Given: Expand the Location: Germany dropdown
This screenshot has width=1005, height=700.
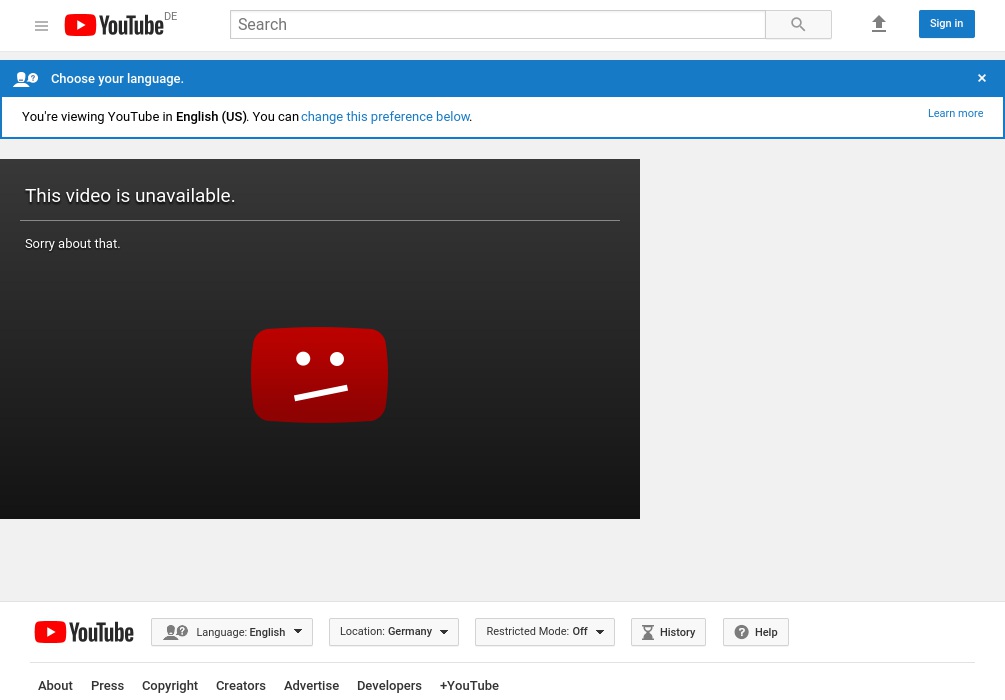Looking at the screenshot, I should tap(394, 632).
